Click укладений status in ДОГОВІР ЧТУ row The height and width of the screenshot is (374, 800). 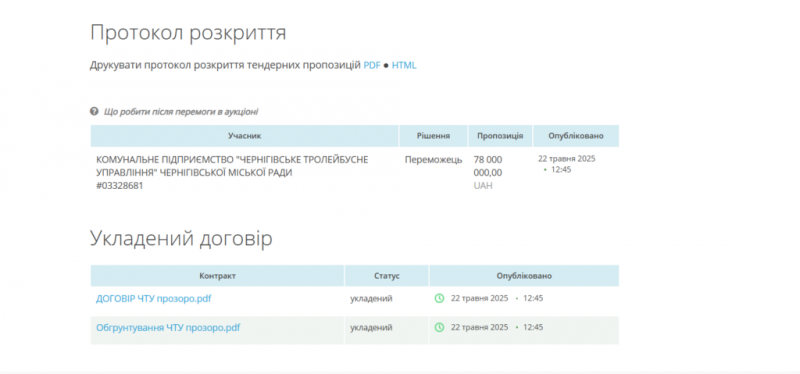(371, 298)
